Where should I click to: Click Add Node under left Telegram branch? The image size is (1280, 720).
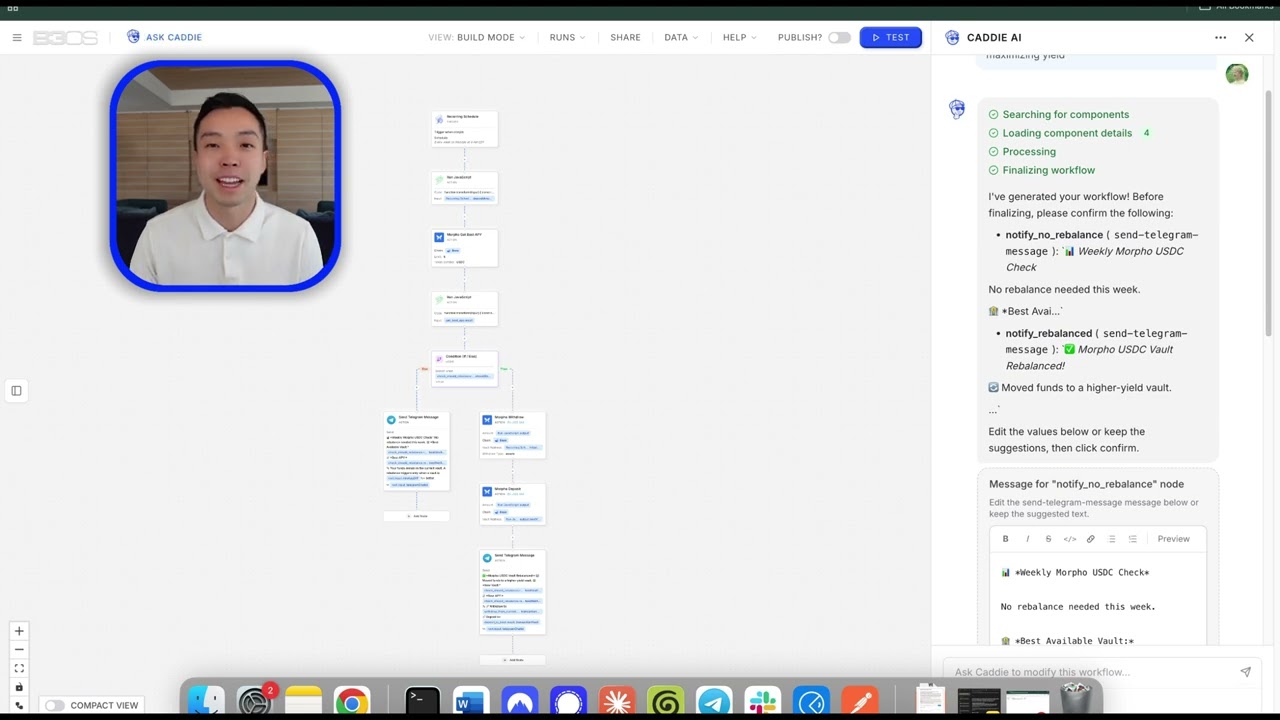[417, 516]
